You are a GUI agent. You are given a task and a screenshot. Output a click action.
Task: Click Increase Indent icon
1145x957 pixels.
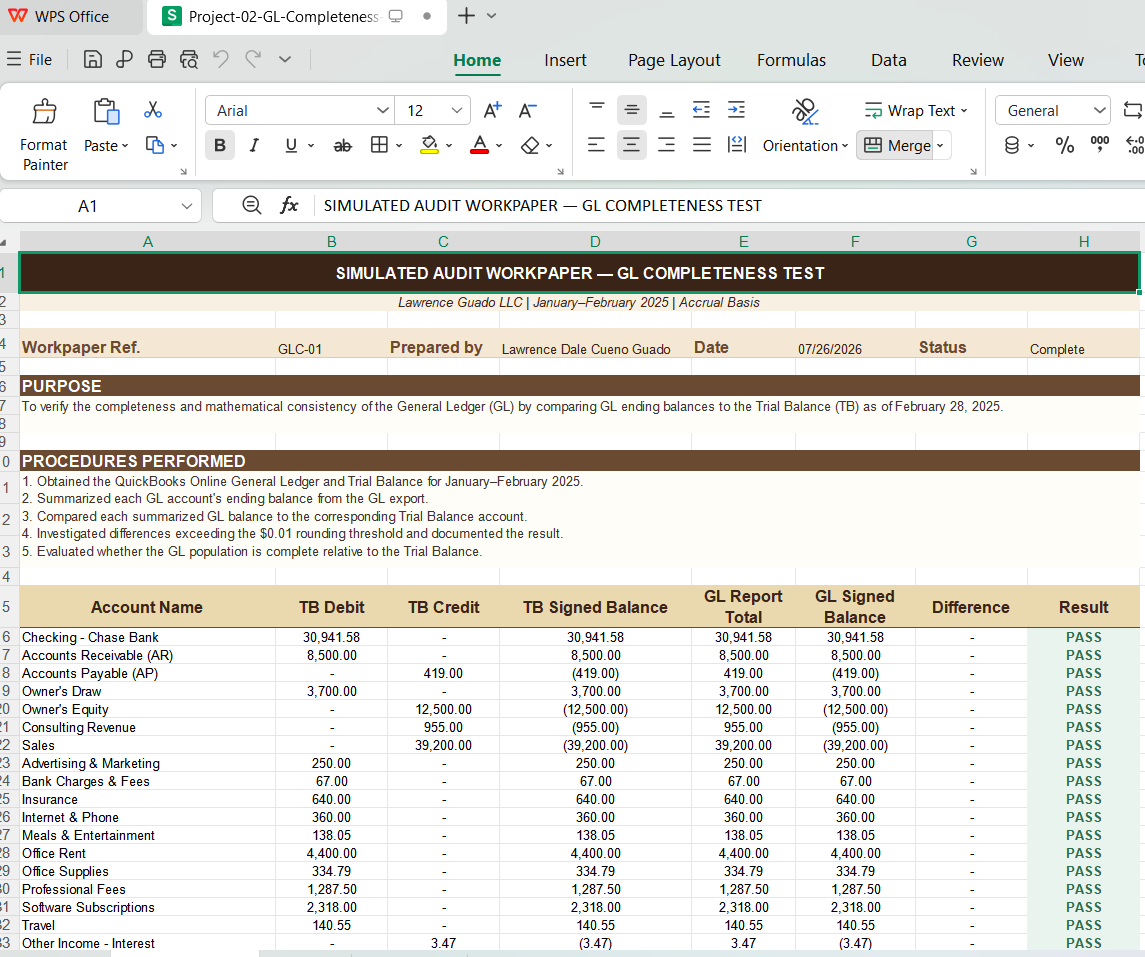click(x=737, y=110)
